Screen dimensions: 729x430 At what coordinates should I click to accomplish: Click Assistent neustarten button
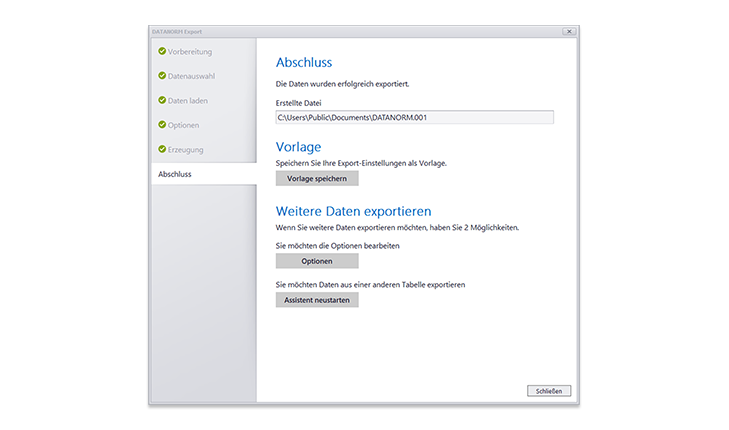tap(317, 300)
